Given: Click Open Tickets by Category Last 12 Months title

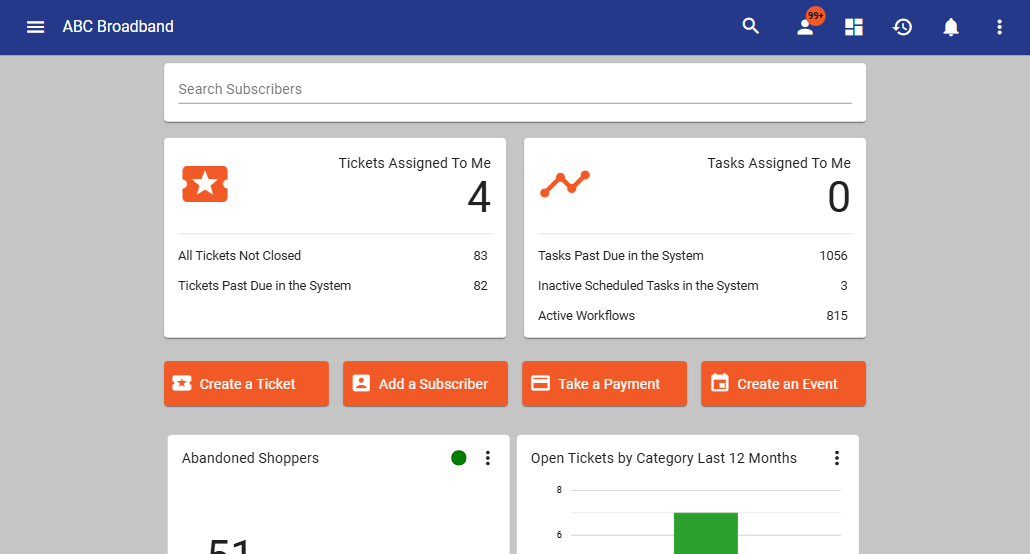Looking at the screenshot, I should (x=663, y=458).
